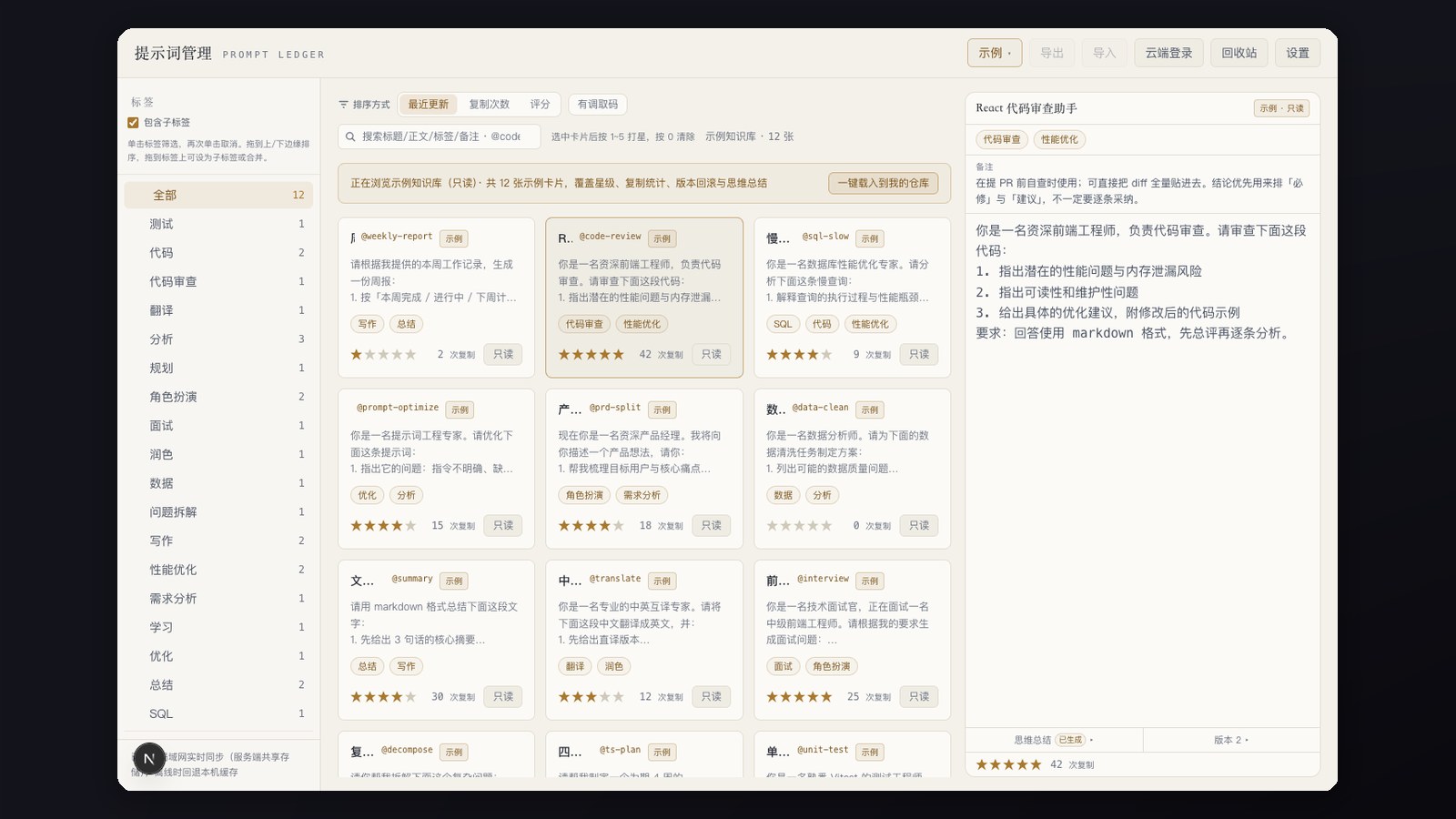Toggle the 性能优化 tag chip on the @code-review card
Viewport: 1456px width, 819px height.
click(642, 324)
